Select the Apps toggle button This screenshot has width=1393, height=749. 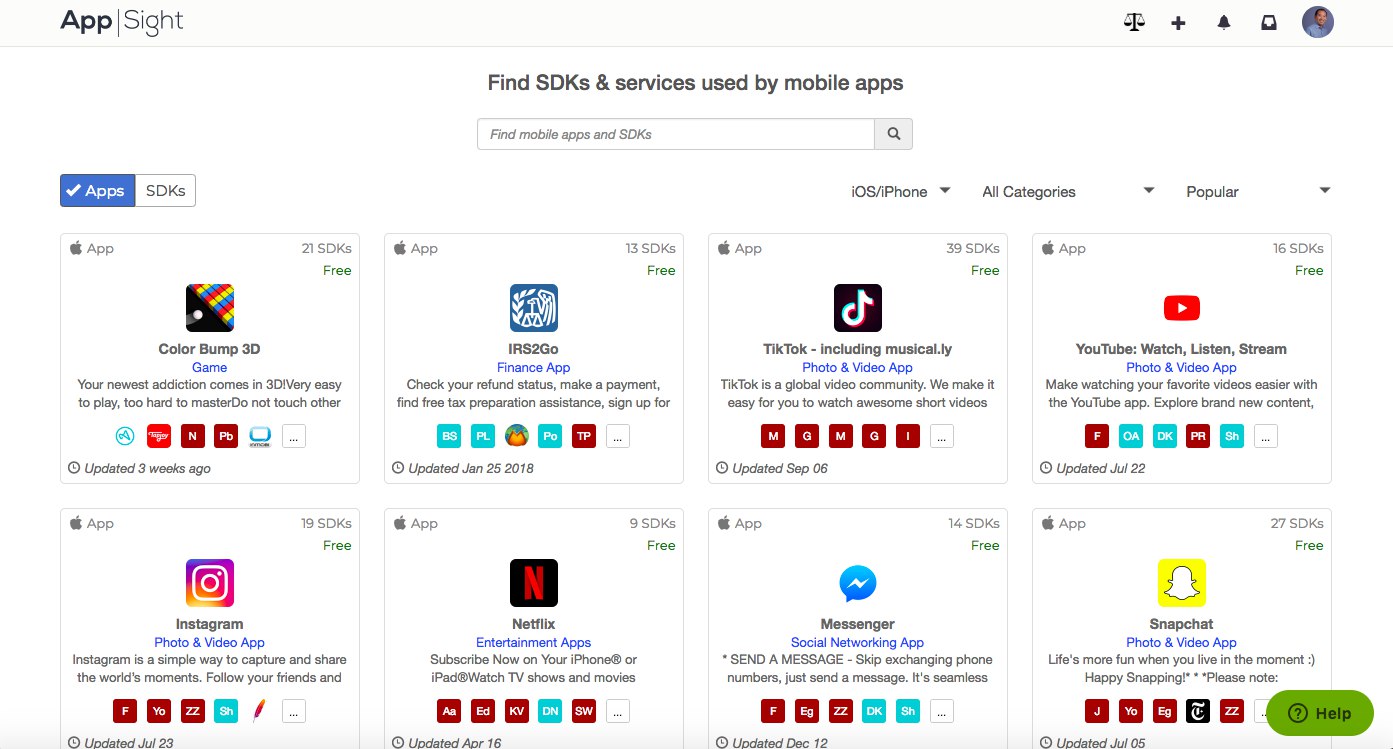click(97, 191)
